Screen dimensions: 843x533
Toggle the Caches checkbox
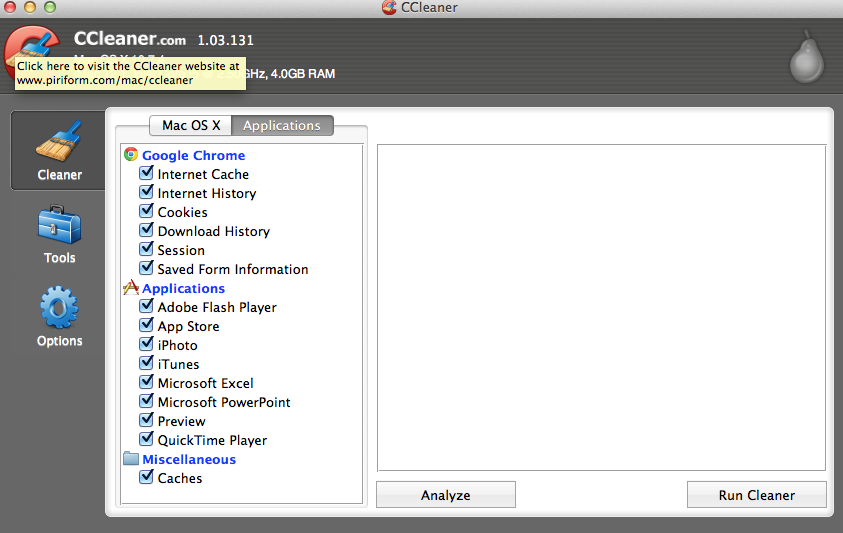(146, 477)
